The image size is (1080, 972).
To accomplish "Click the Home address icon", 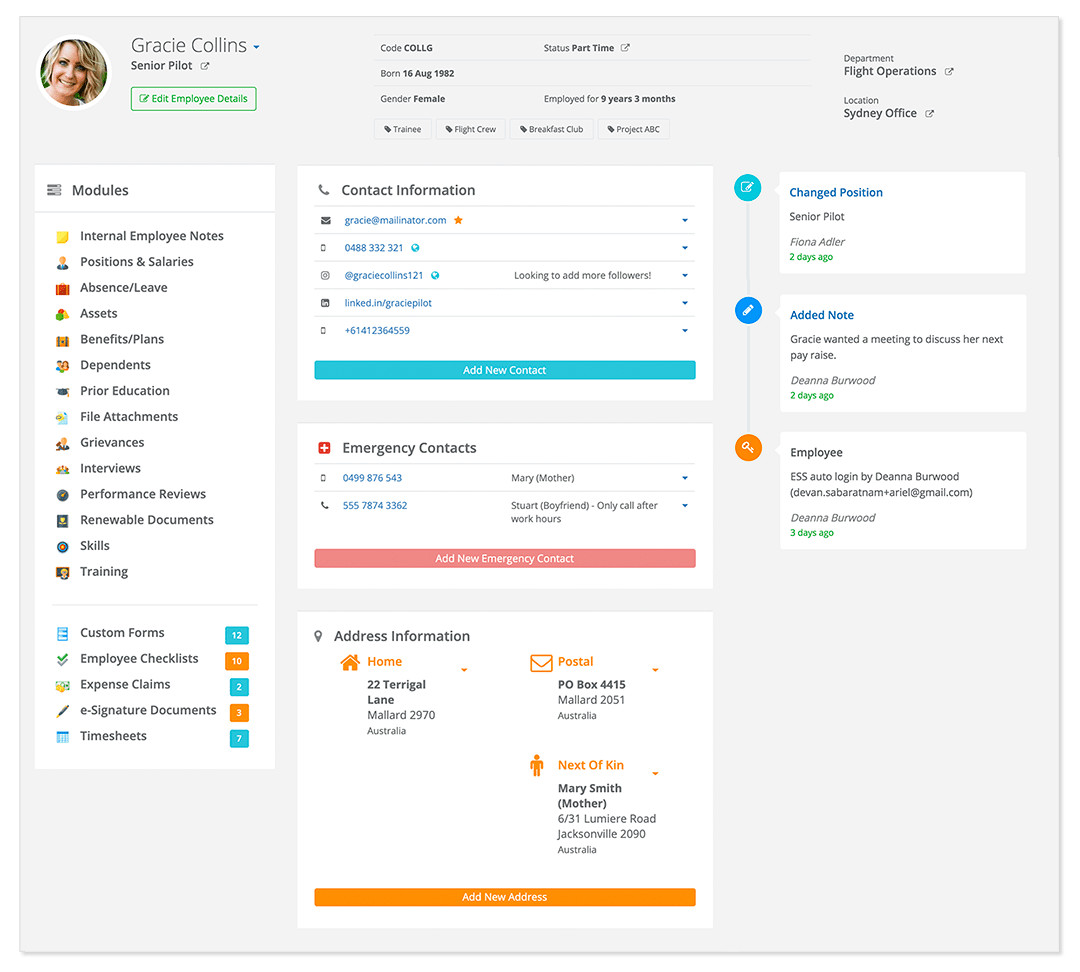I will [347, 662].
